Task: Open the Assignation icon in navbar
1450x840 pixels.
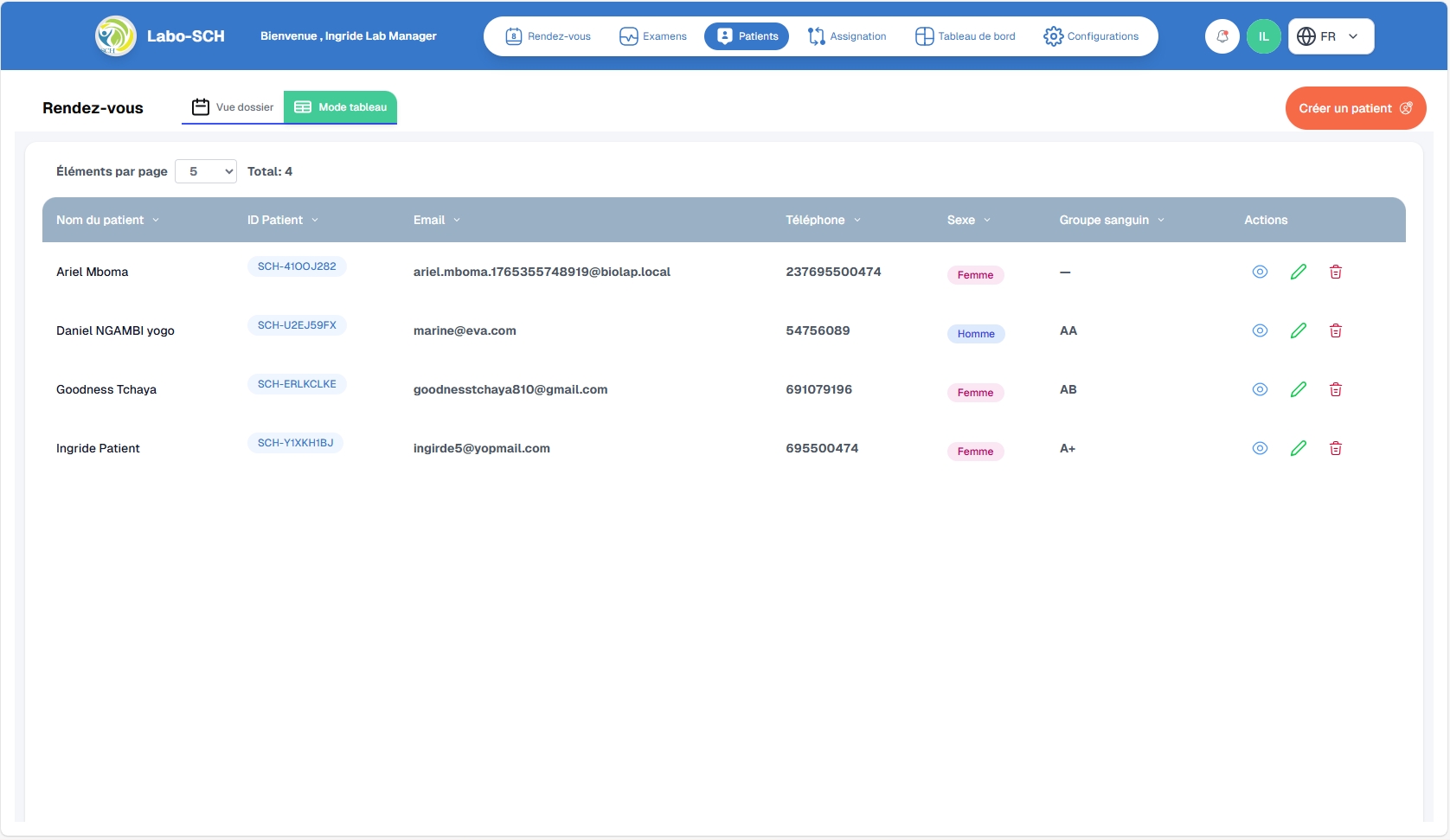Action: 816,35
